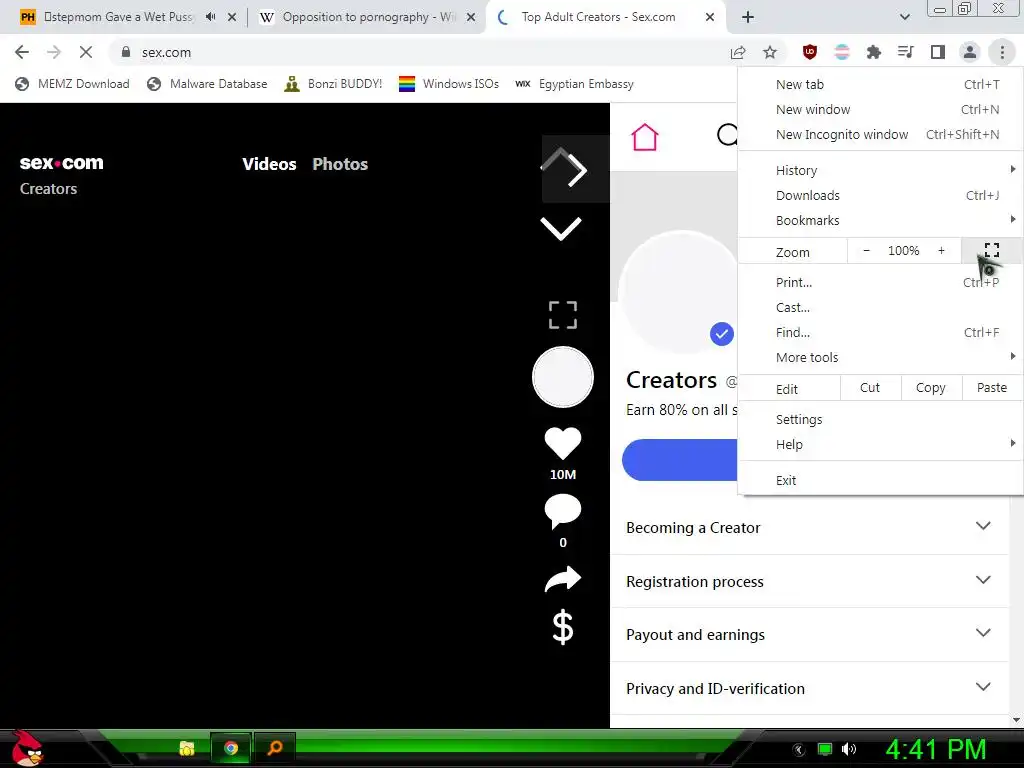Click the sex.com address bar
This screenshot has height=768, width=1024.
coord(418,52)
